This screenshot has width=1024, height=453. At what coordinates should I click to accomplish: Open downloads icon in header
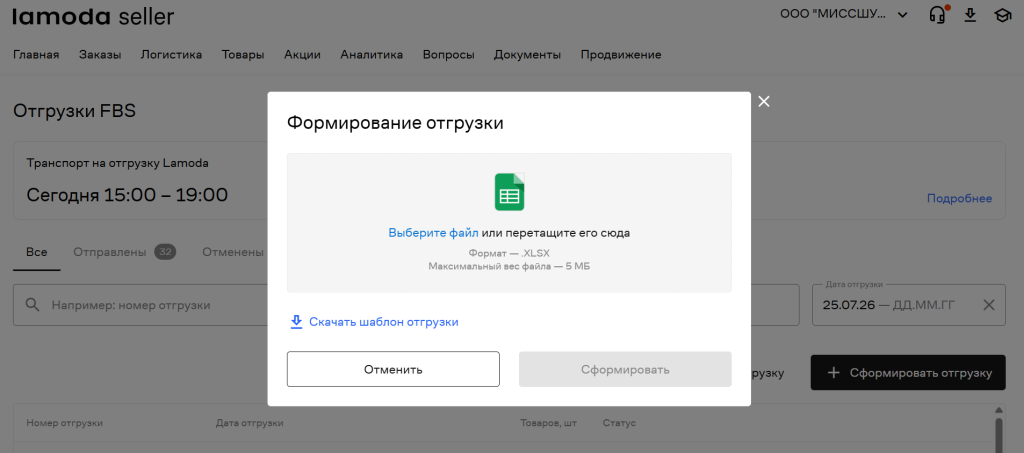coord(970,15)
